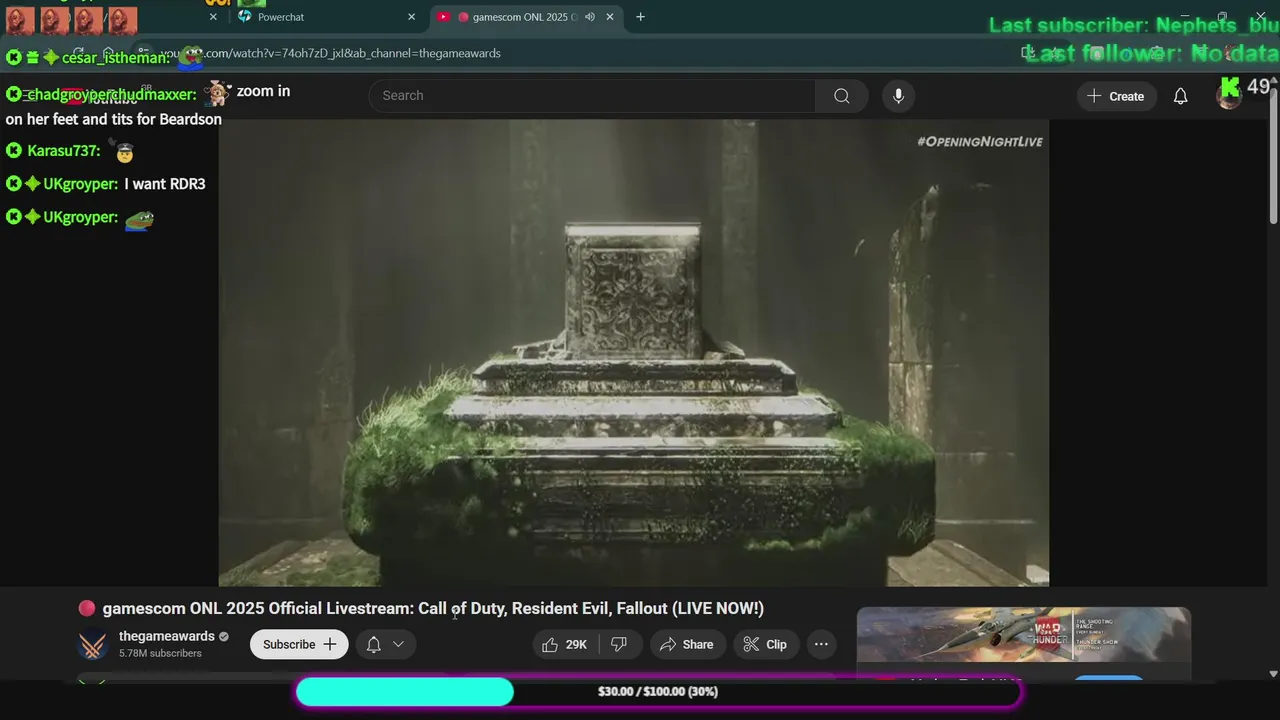The height and width of the screenshot is (720, 1280).
Task: Open a new browser tab
Action: 640,17
